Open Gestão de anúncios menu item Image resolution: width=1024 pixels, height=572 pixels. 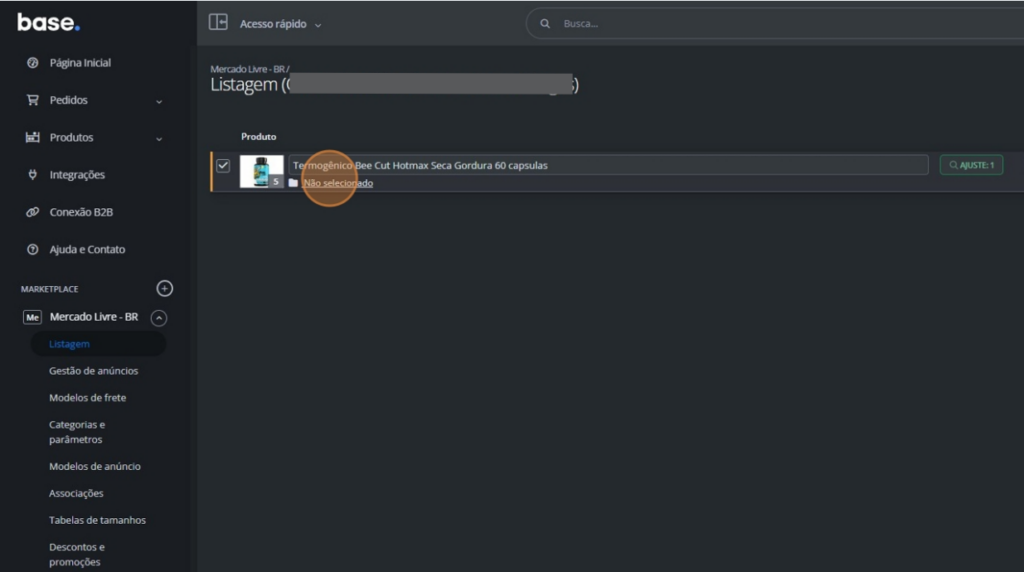pos(93,371)
